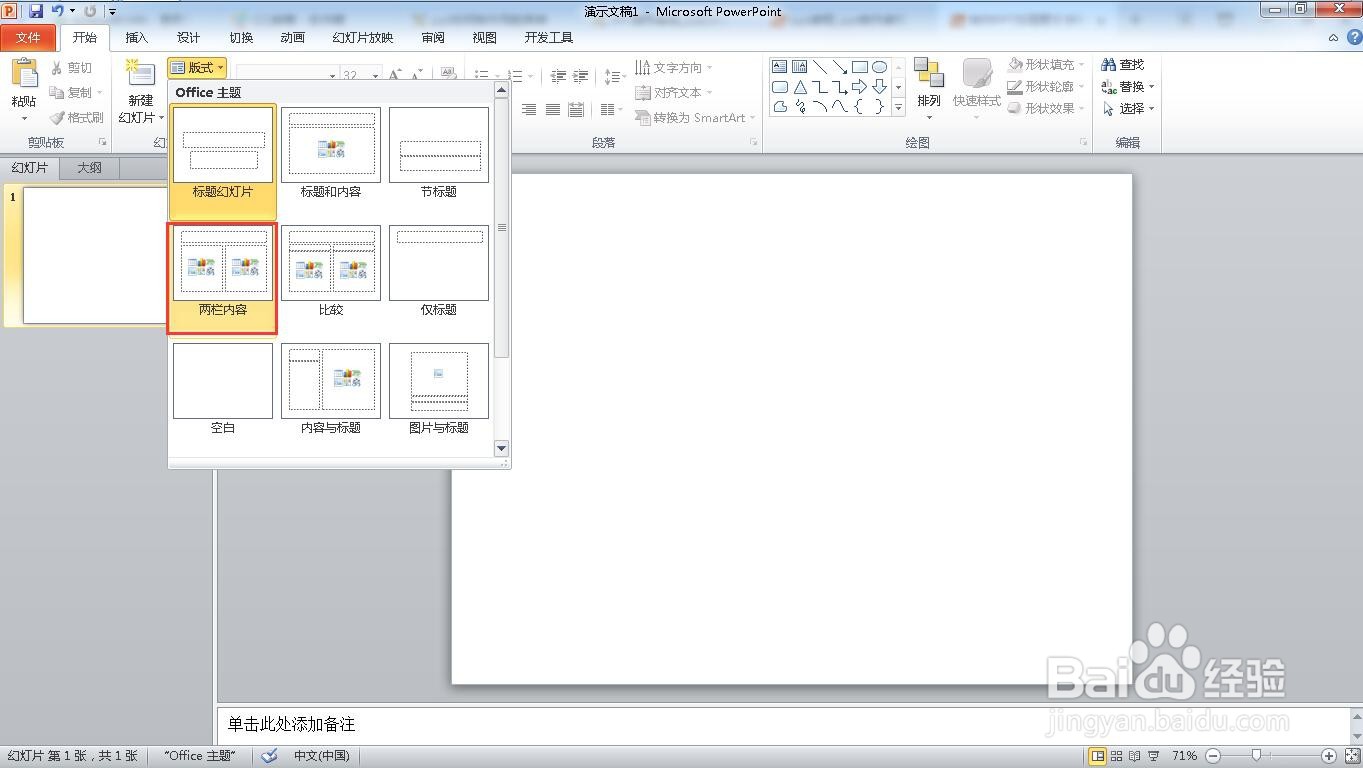Image resolution: width=1363 pixels, height=768 pixels.
Task: Open the Slide Show (幻灯片放映) tab
Action: 363,38
